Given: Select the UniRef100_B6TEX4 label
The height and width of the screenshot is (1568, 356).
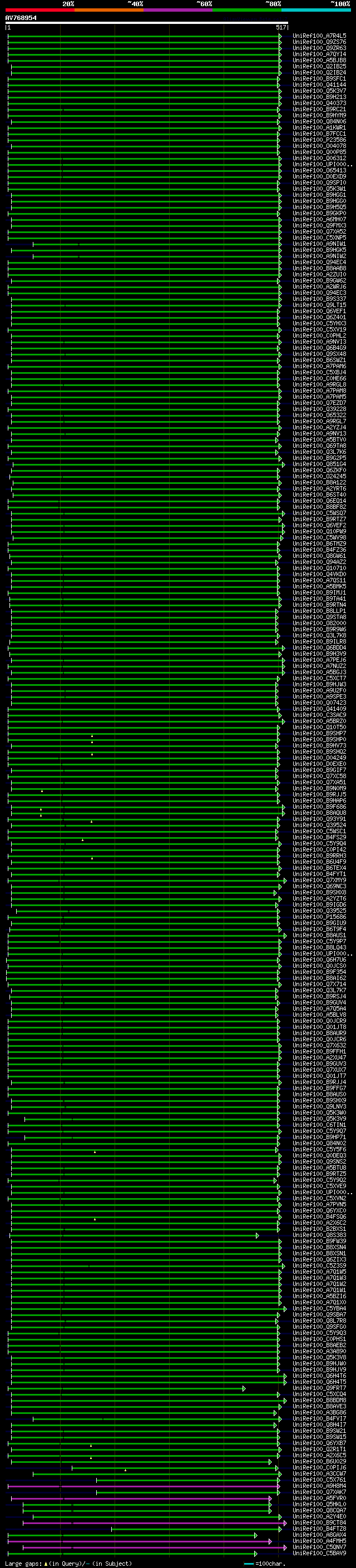Looking at the screenshot, I should click(x=319, y=868).
